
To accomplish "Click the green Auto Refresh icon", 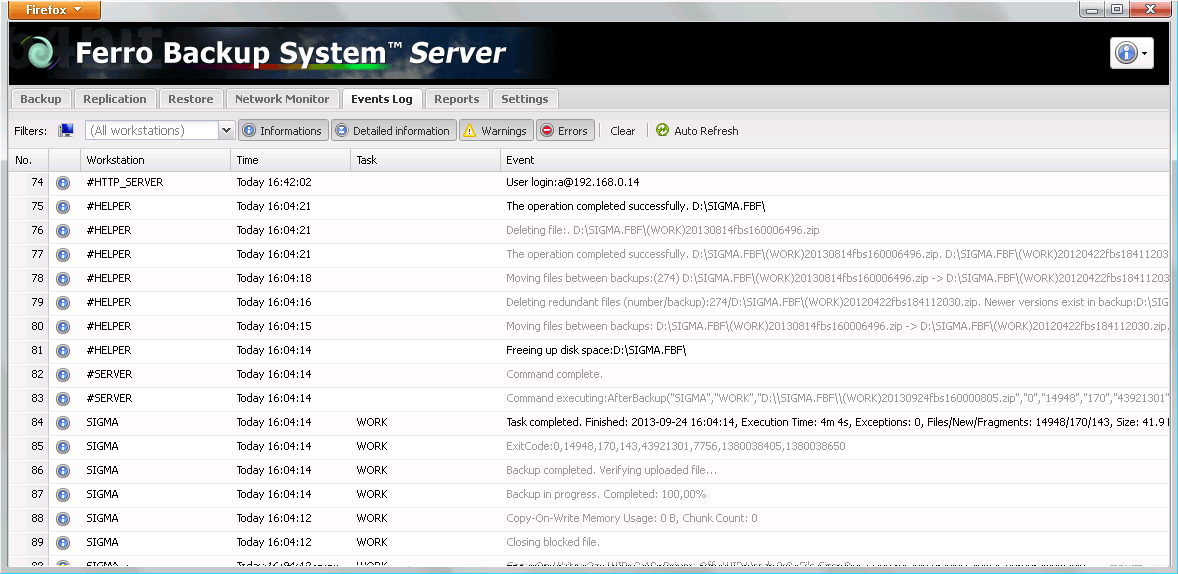I will (x=662, y=131).
